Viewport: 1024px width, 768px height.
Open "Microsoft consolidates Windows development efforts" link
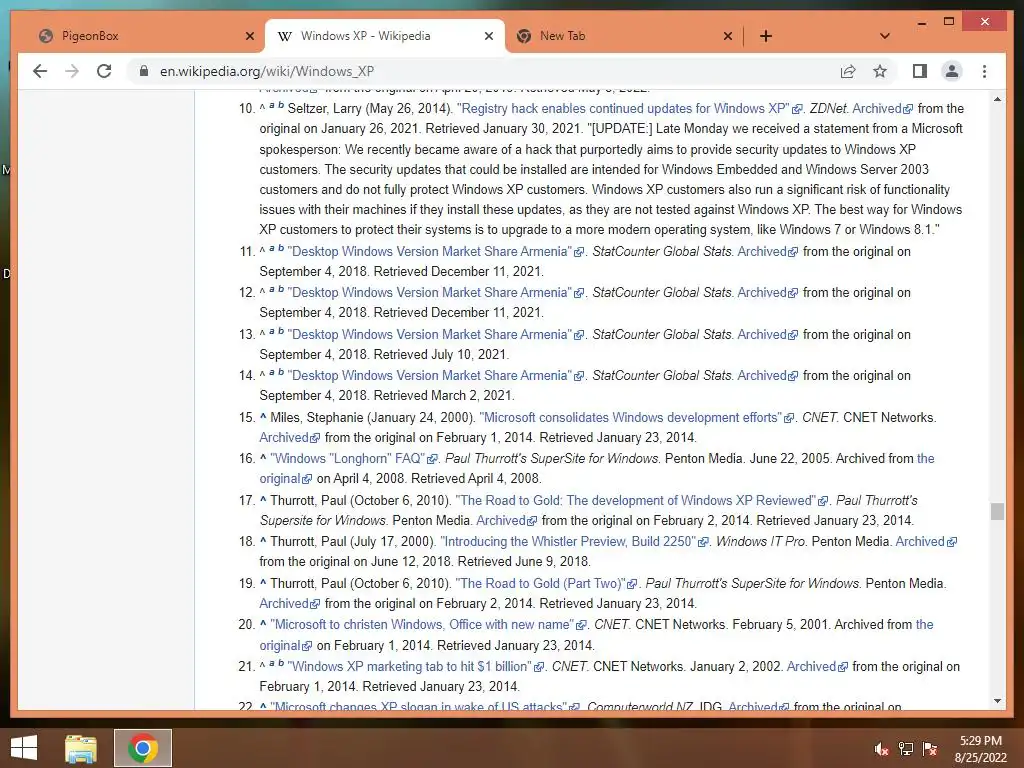636,417
